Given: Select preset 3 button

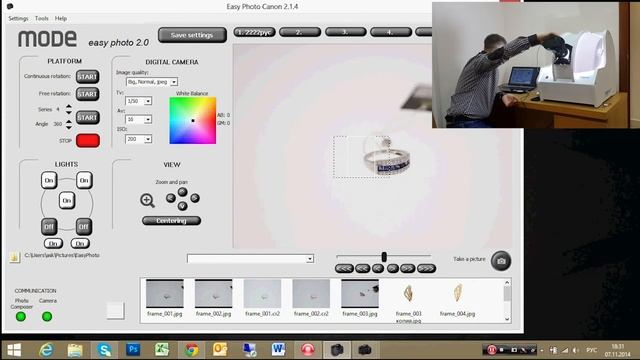Looking at the screenshot, I should coord(346,32).
